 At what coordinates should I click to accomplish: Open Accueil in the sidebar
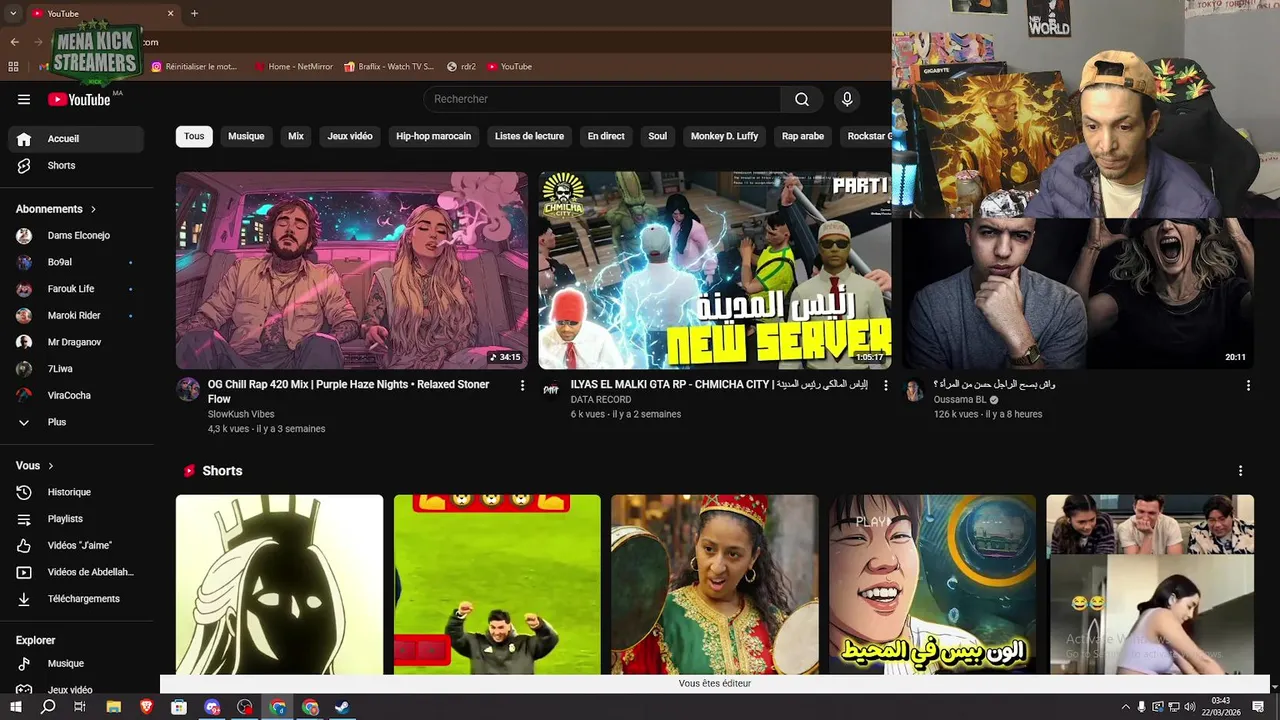(x=76, y=139)
